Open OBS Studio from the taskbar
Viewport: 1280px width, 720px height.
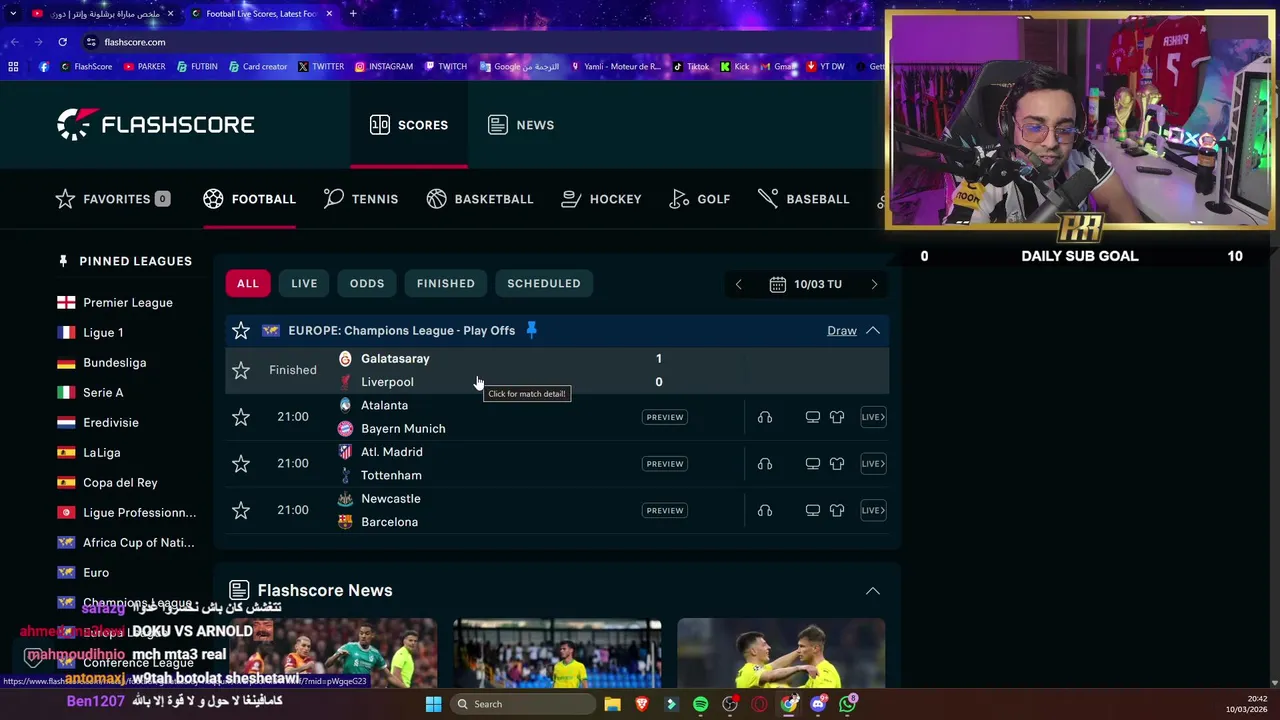[x=730, y=704]
